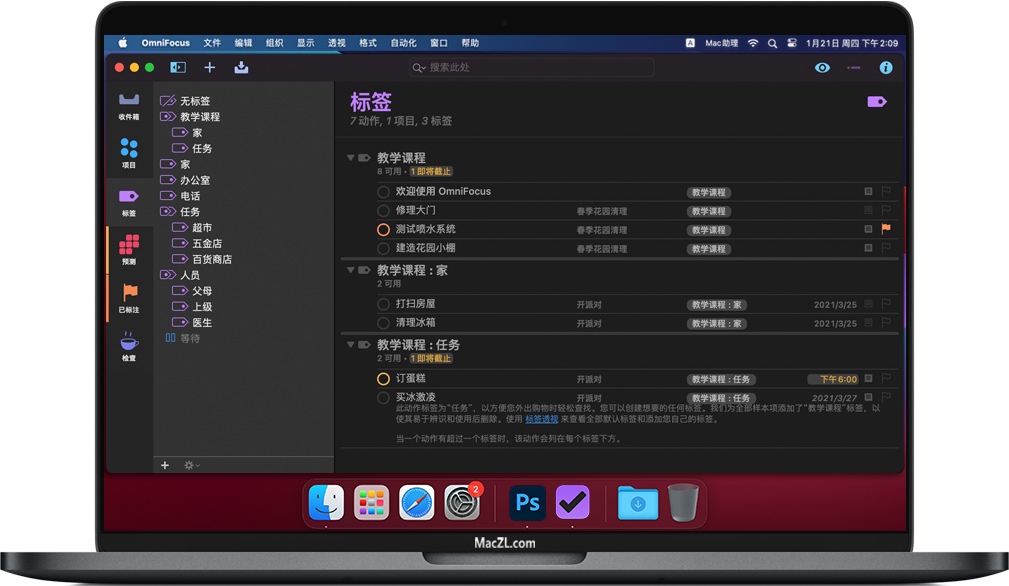
Task: Click the 搜索此处 search field
Action: pyautogui.click(x=532, y=68)
